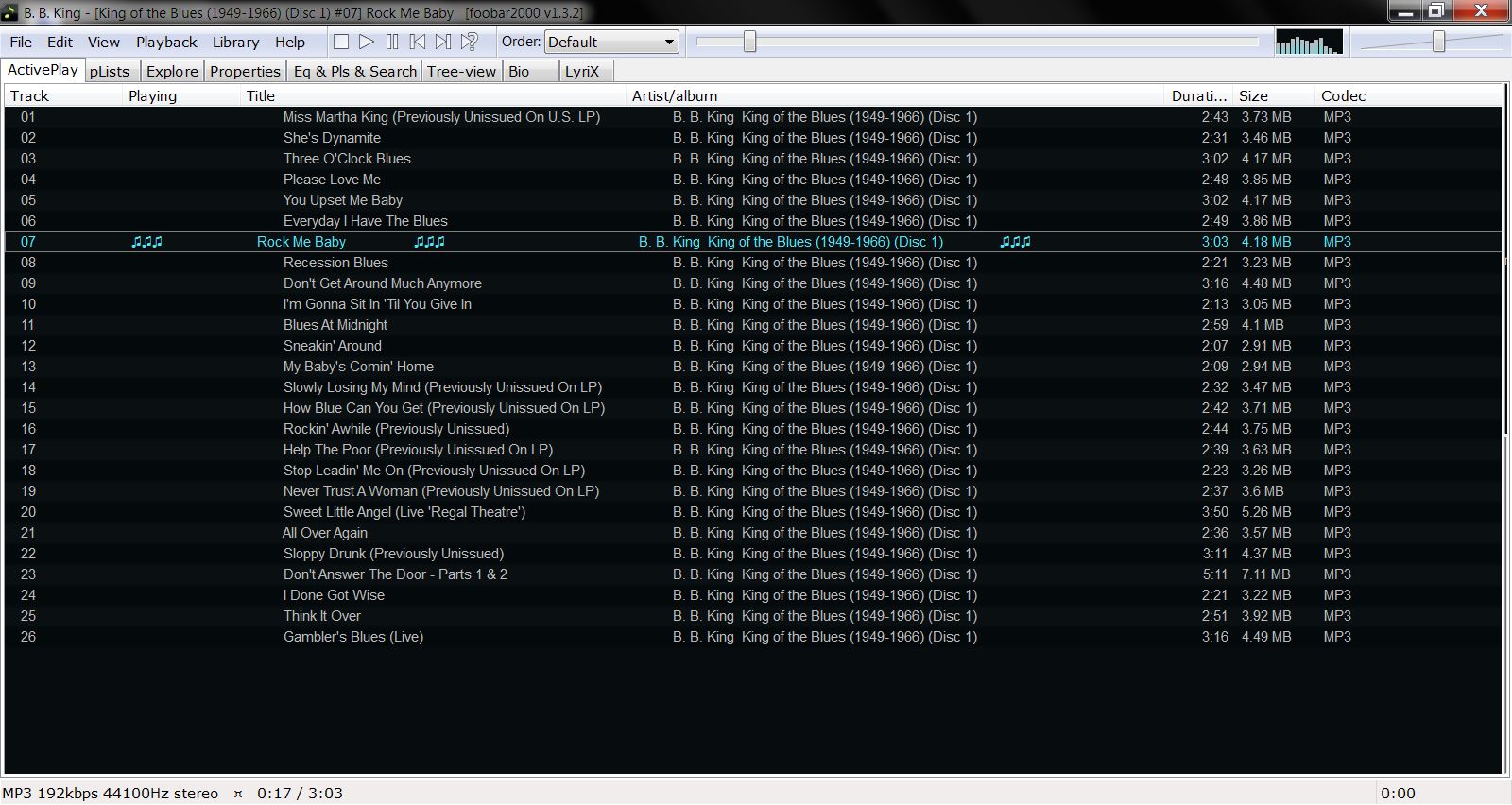The height and width of the screenshot is (805, 1512).
Task: Sort by the Duration column header
Action: (1200, 95)
